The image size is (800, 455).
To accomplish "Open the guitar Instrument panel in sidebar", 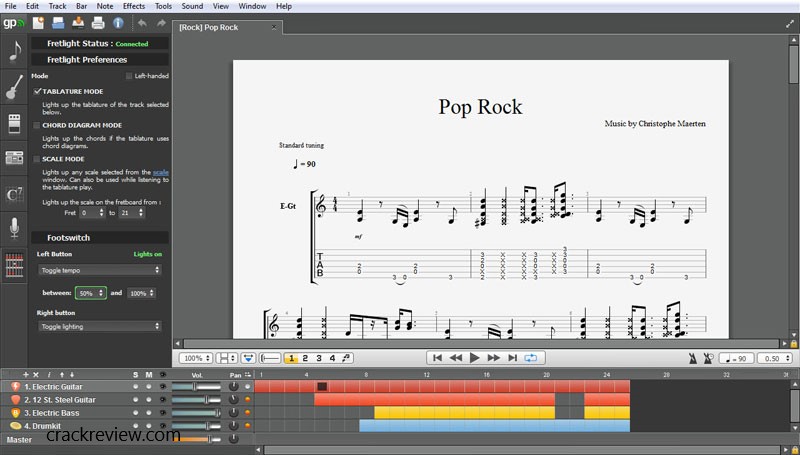I will [x=14, y=88].
